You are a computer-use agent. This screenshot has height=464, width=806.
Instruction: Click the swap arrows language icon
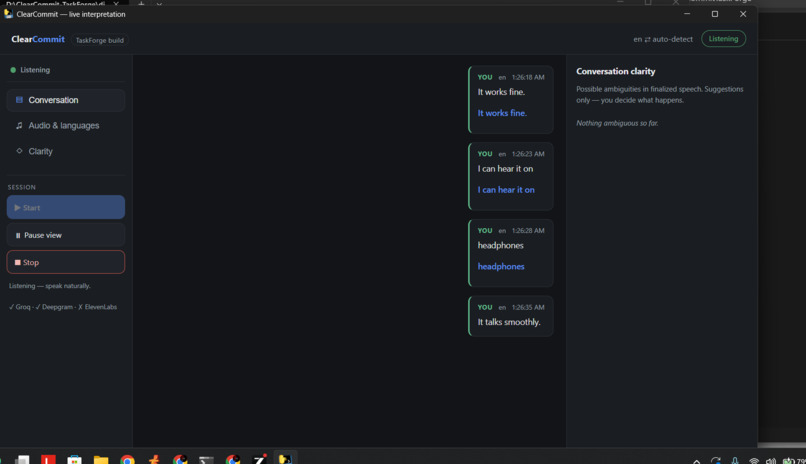click(x=647, y=39)
